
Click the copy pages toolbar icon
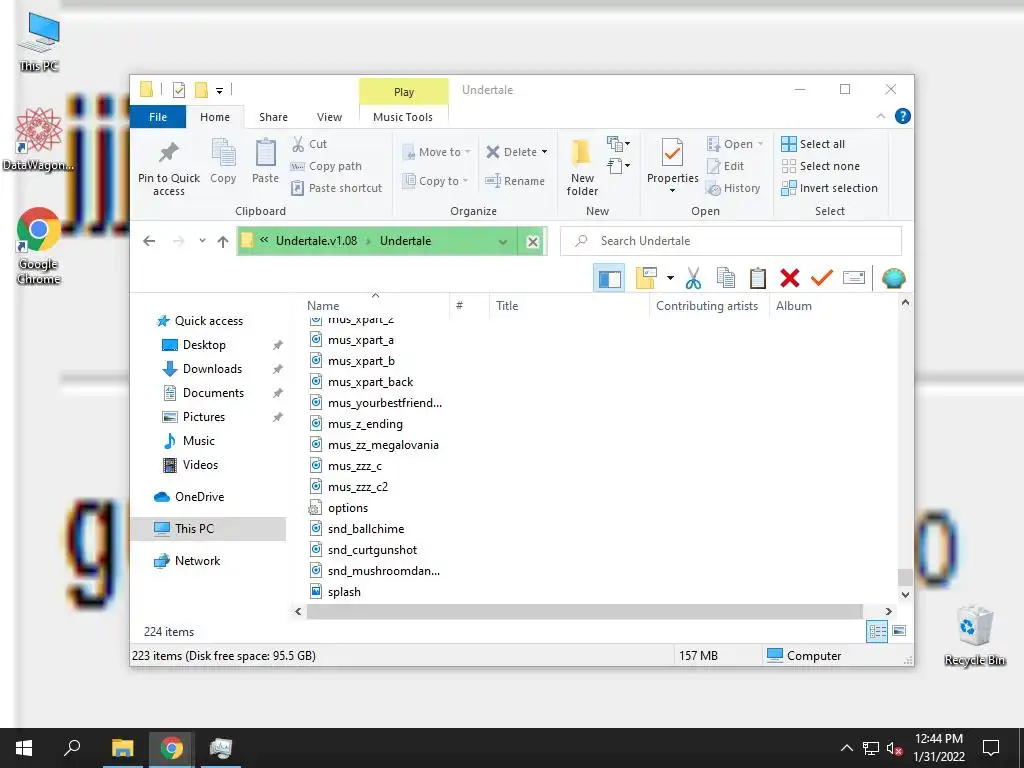point(726,279)
